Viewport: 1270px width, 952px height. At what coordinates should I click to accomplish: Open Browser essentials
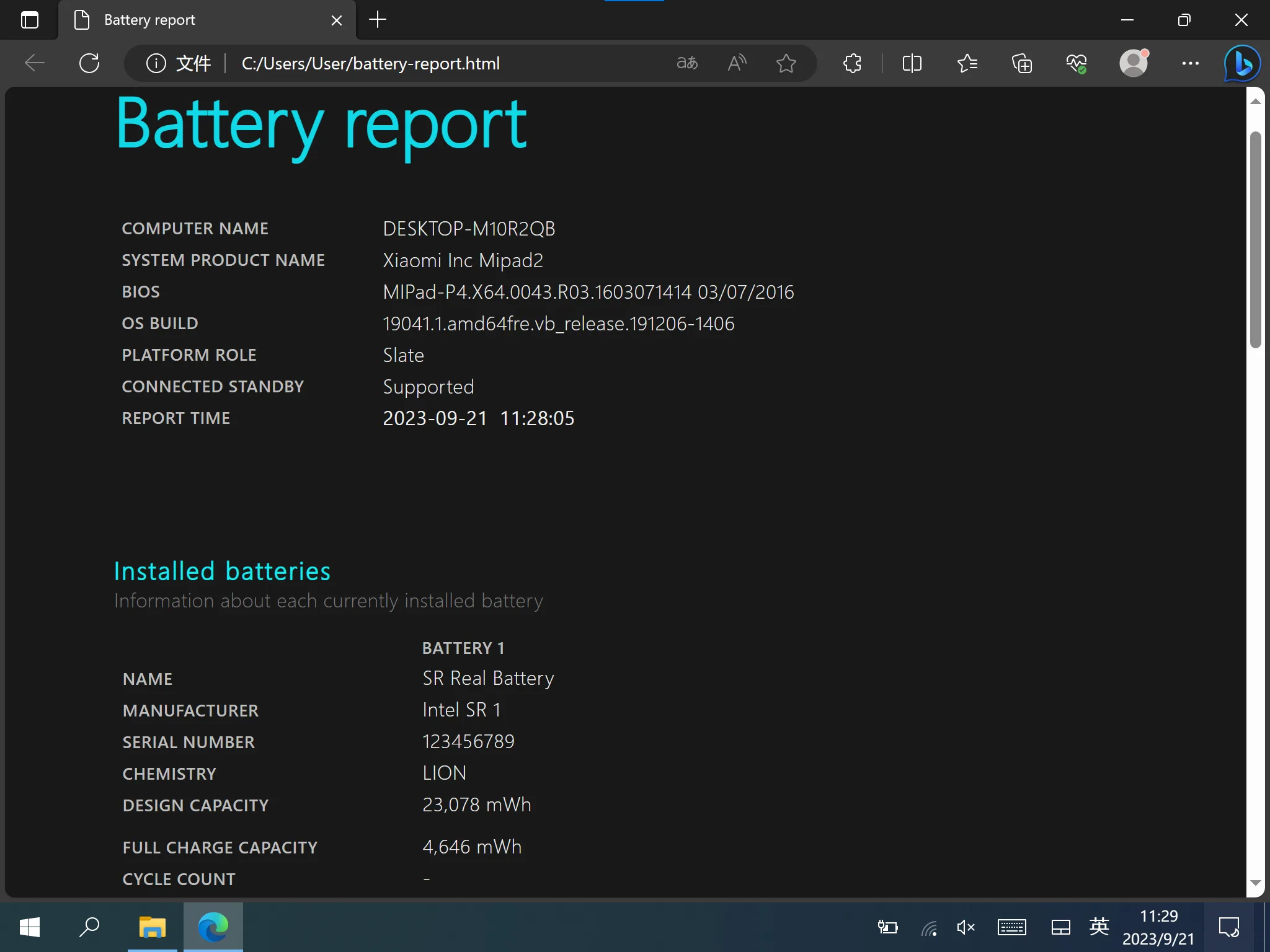(x=1076, y=63)
